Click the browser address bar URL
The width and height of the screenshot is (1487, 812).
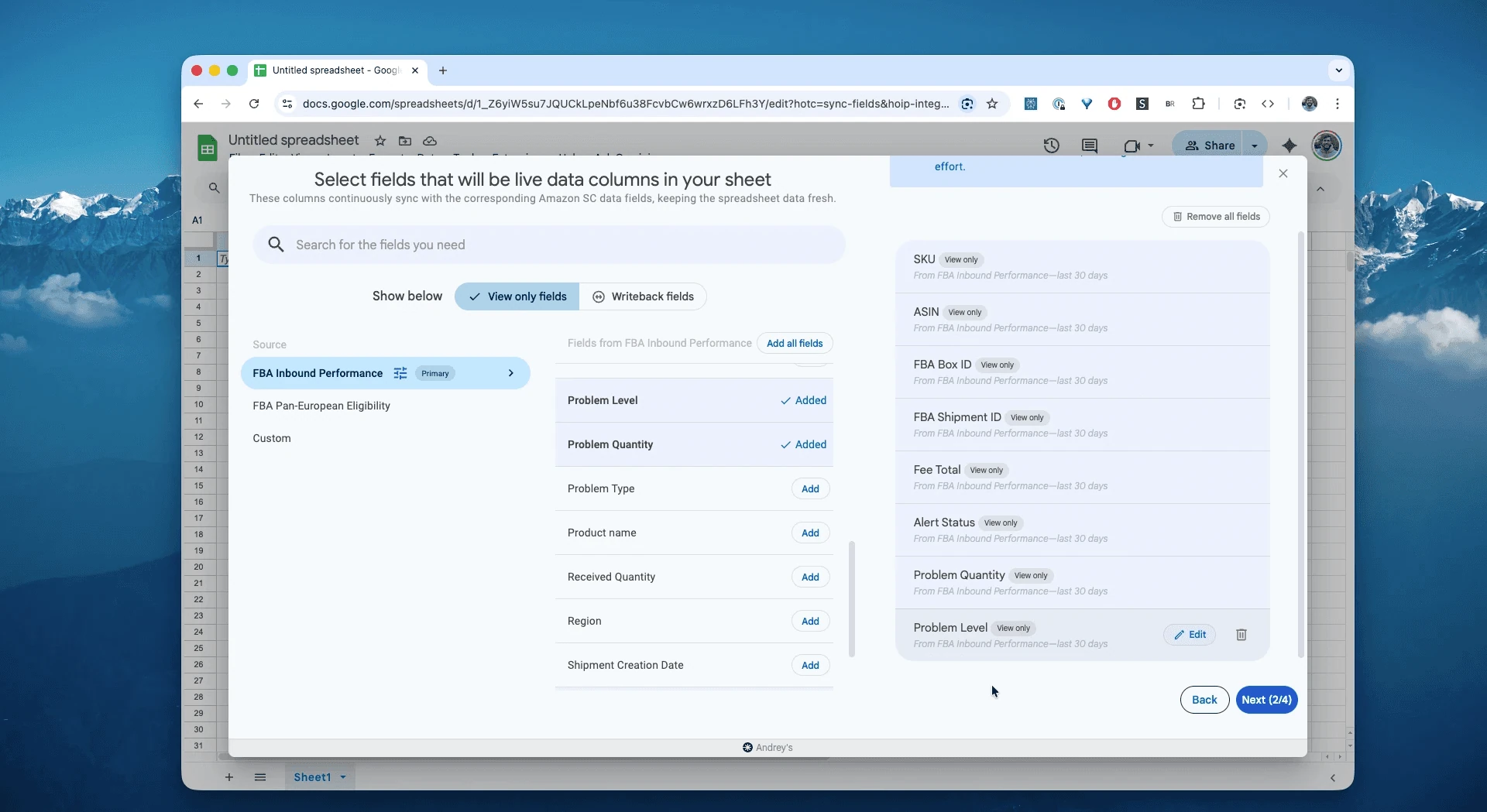click(626, 104)
